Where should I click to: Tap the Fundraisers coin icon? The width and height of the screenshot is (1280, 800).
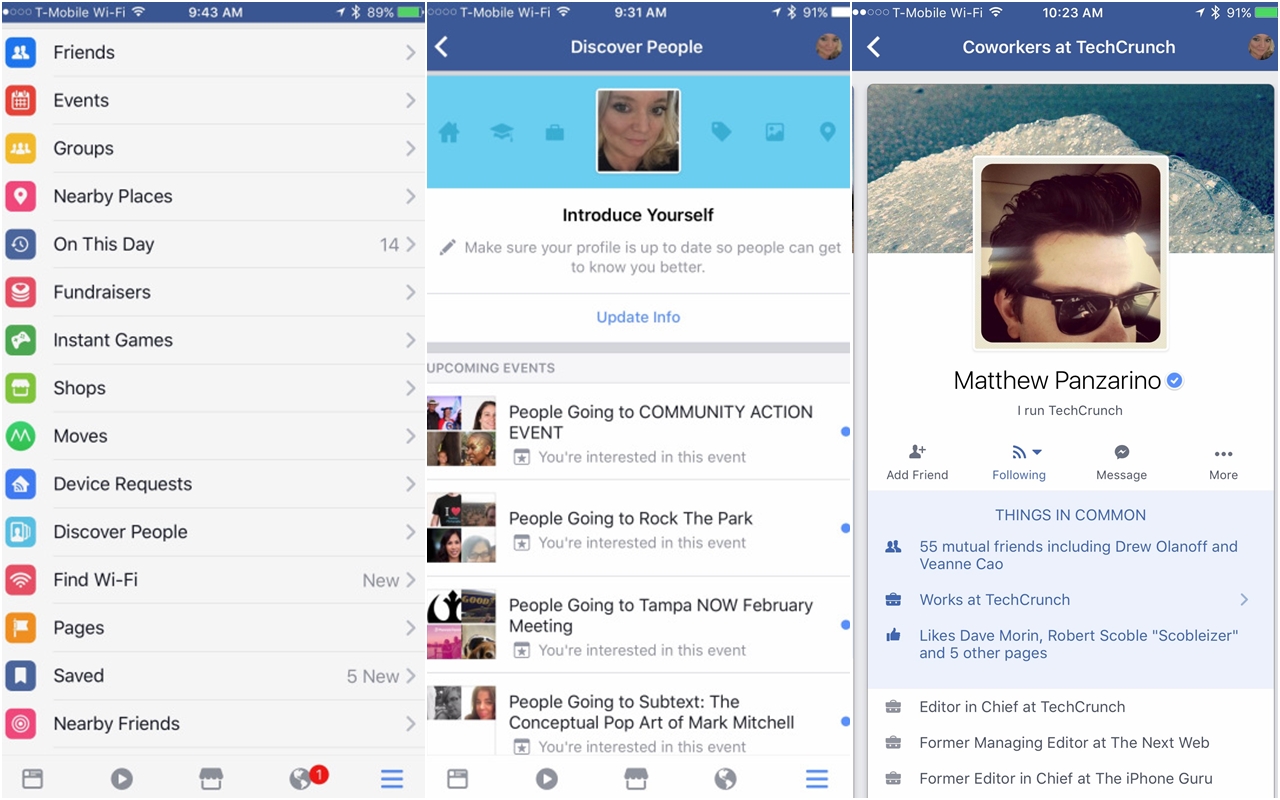[21, 292]
